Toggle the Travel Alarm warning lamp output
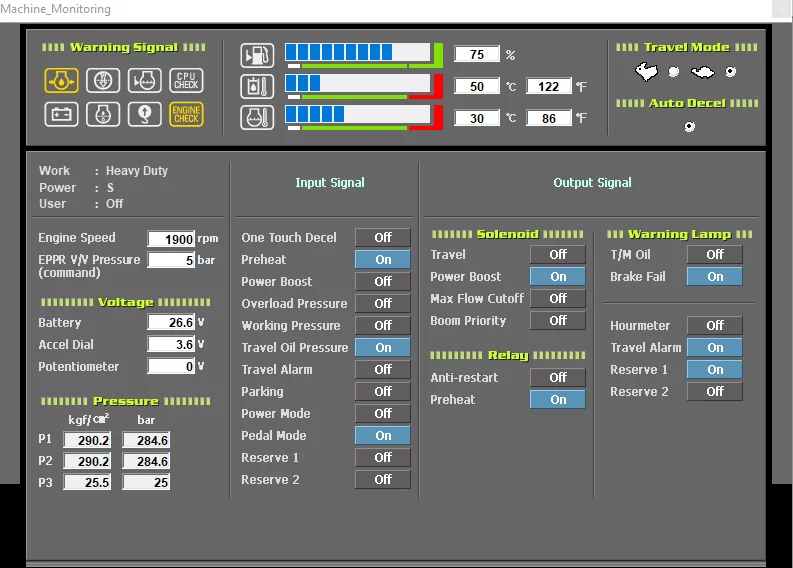Viewport: 793px width, 568px height. coord(714,348)
